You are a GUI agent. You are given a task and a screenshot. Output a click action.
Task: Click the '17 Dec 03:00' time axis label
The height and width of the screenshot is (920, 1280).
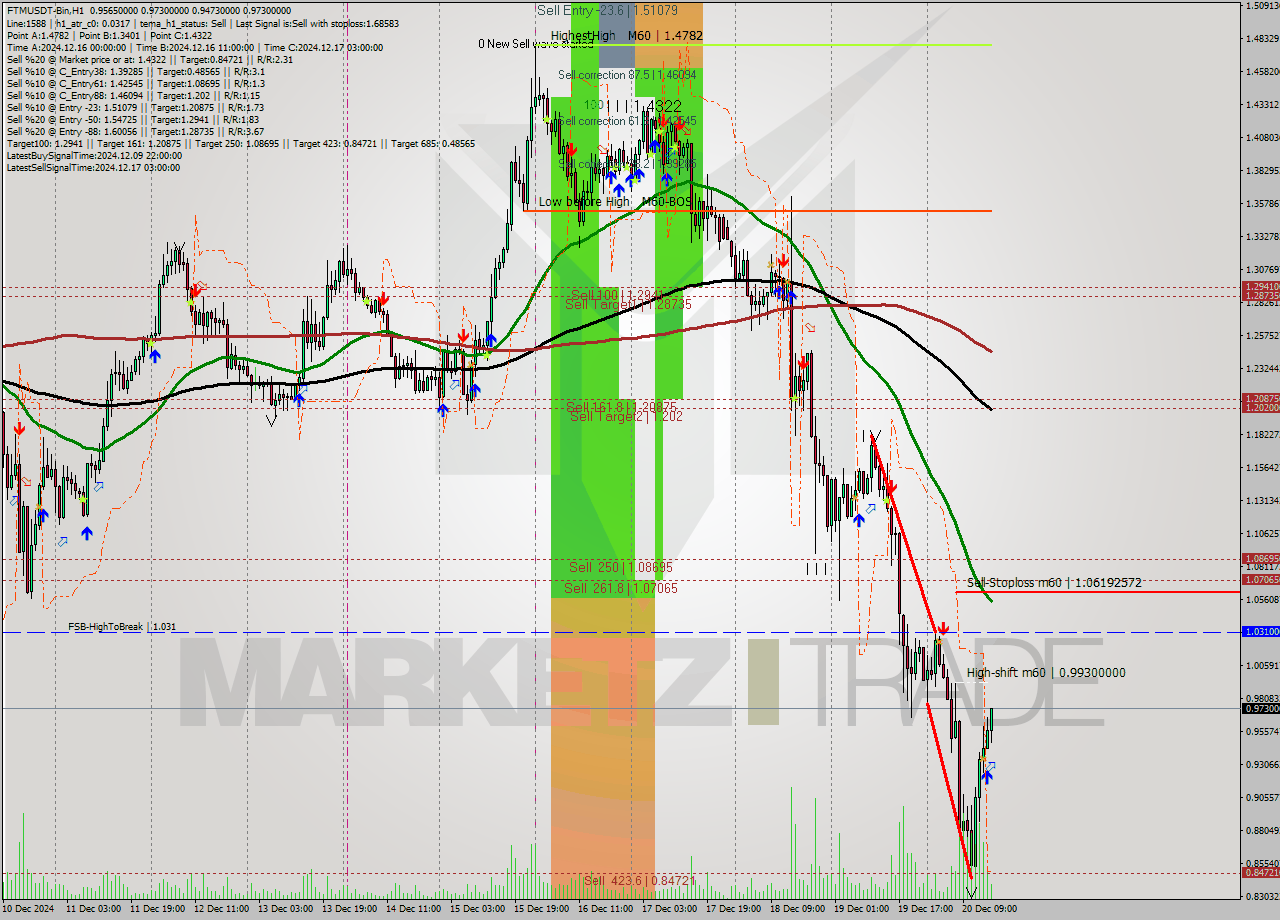coord(669,909)
